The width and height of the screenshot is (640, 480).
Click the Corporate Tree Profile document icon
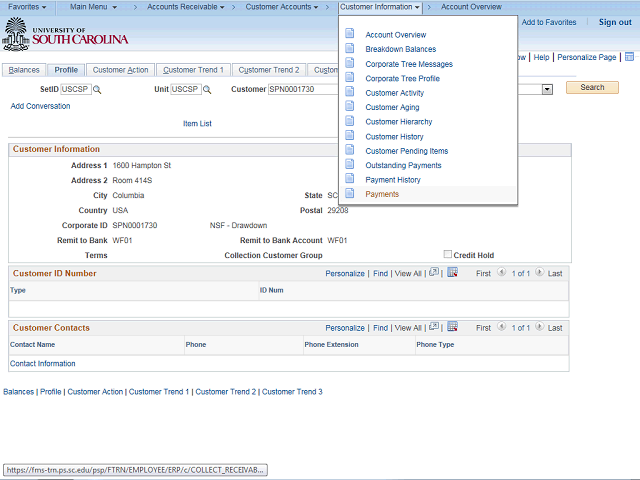click(x=350, y=77)
